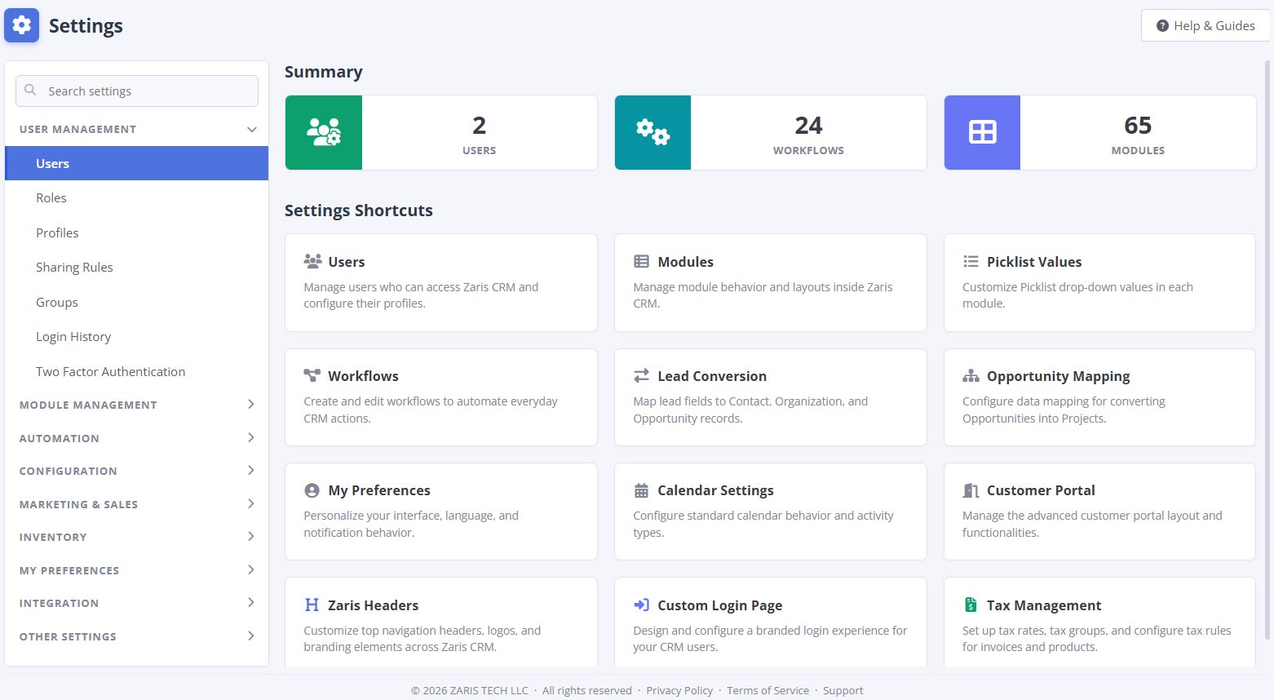Click the My Preferences person icon
1274x700 pixels.
point(312,490)
